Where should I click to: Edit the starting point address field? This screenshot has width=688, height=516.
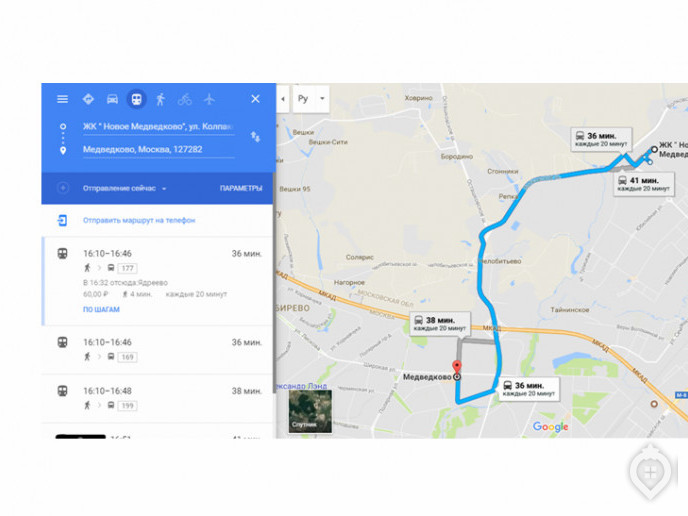point(158,127)
